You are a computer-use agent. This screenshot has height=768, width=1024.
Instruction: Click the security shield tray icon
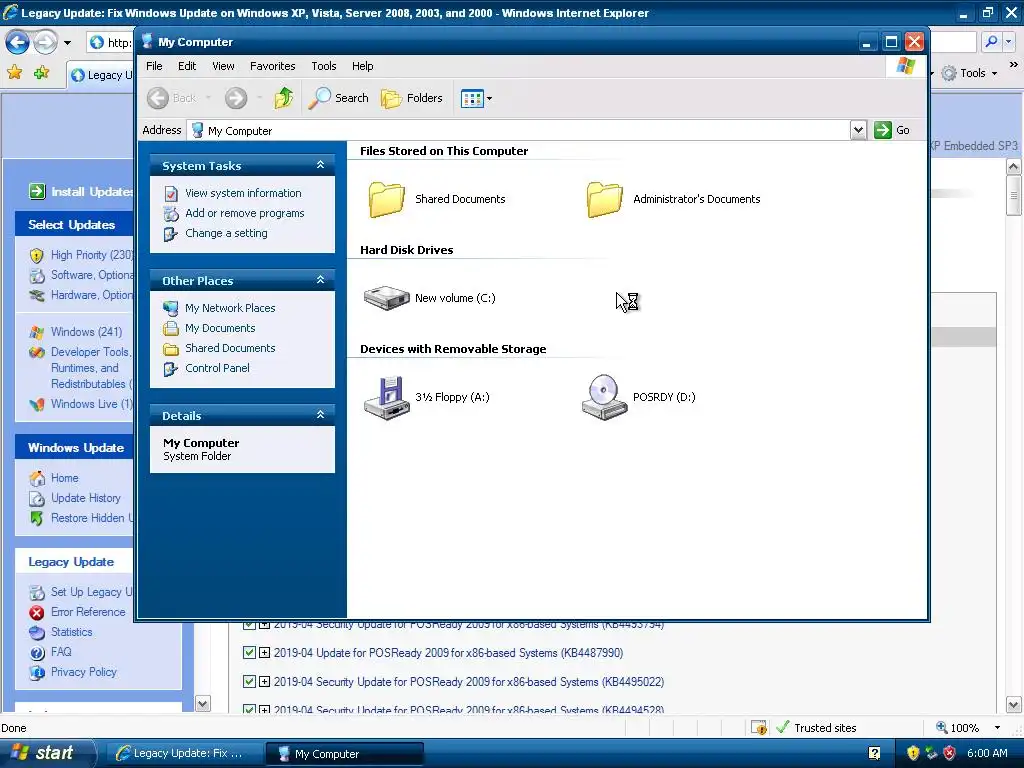(x=913, y=753)
